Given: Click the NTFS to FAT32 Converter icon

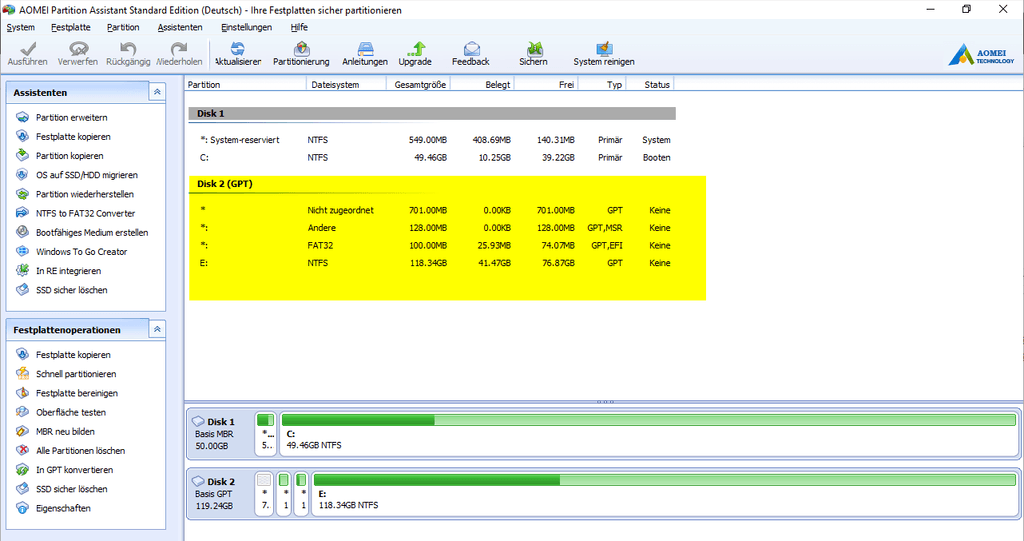Looking at the screenshot, I should point(22,213).
